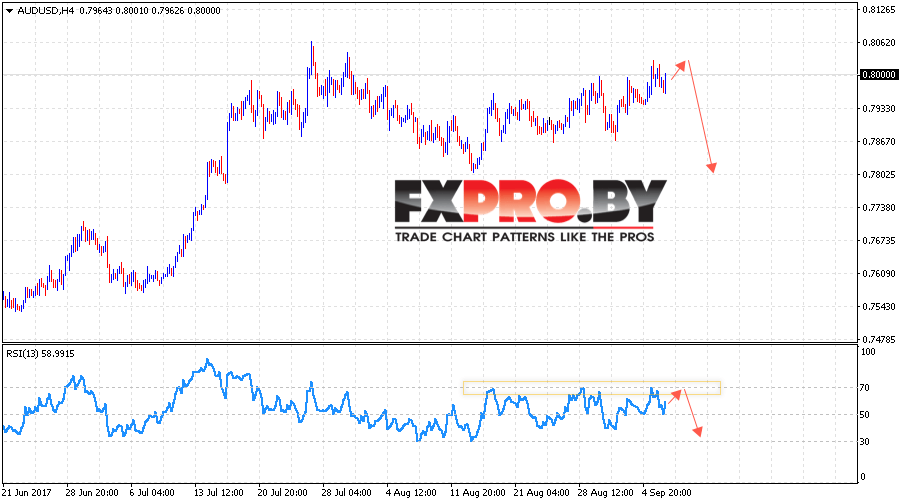Click the current price tag 0.80000
Image resolution: width=900 pixels, height=504 pixels.
tap(879, 75)
